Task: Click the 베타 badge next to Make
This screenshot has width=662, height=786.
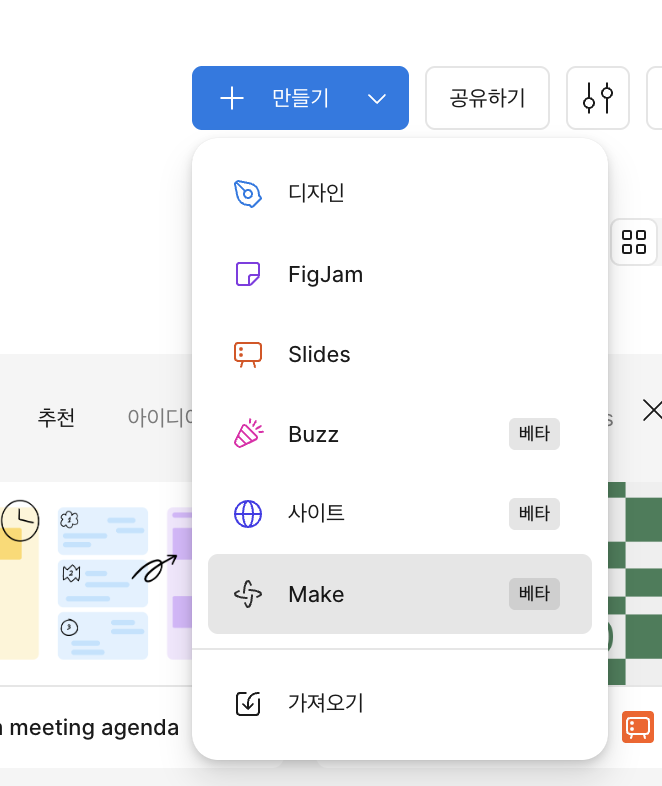Action: [x=534, y=594]
